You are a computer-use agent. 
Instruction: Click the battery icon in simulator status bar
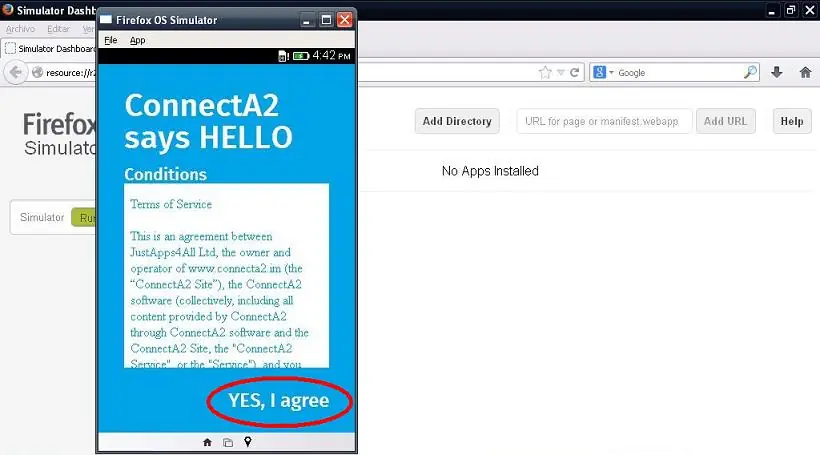(301, 56)
